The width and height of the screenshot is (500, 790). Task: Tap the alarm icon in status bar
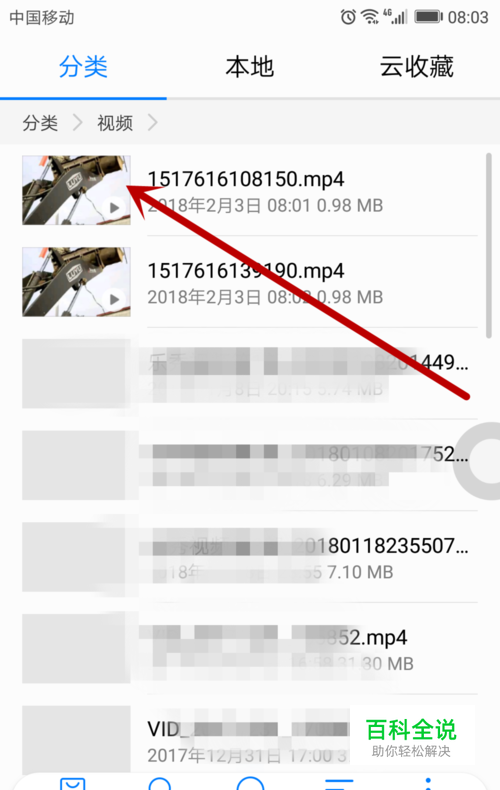[348, 17]
